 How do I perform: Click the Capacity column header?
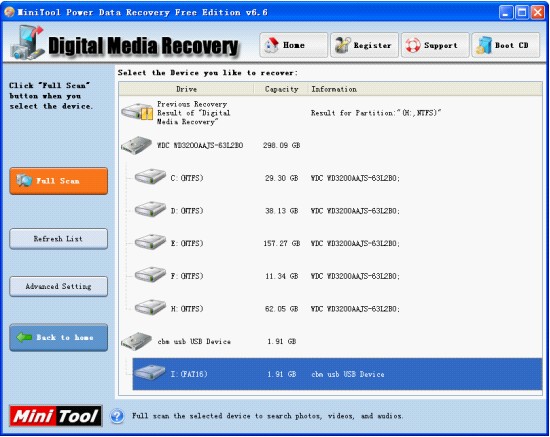tap(281, 89)
